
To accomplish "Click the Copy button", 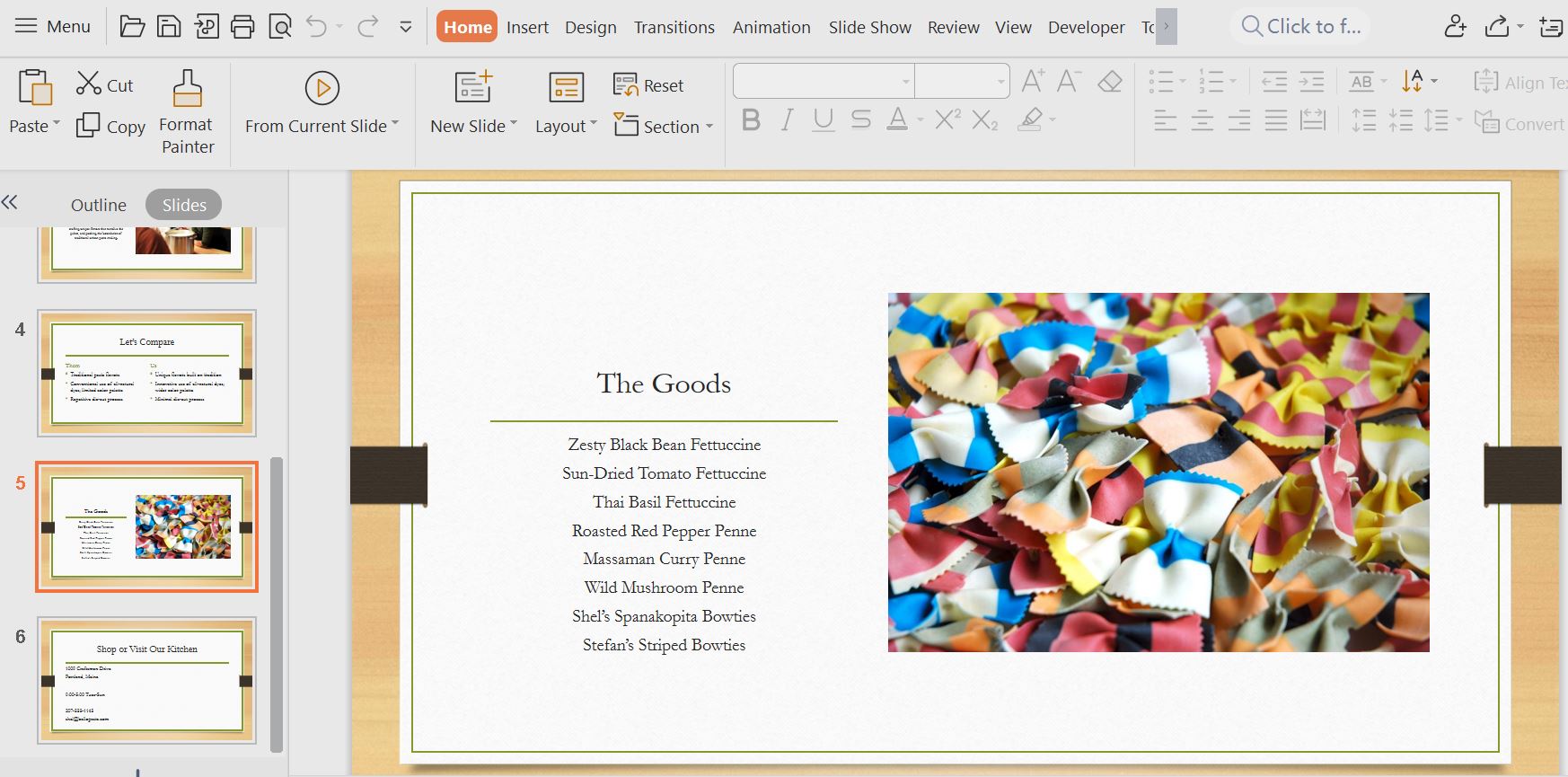I will (x=111, y=126).
